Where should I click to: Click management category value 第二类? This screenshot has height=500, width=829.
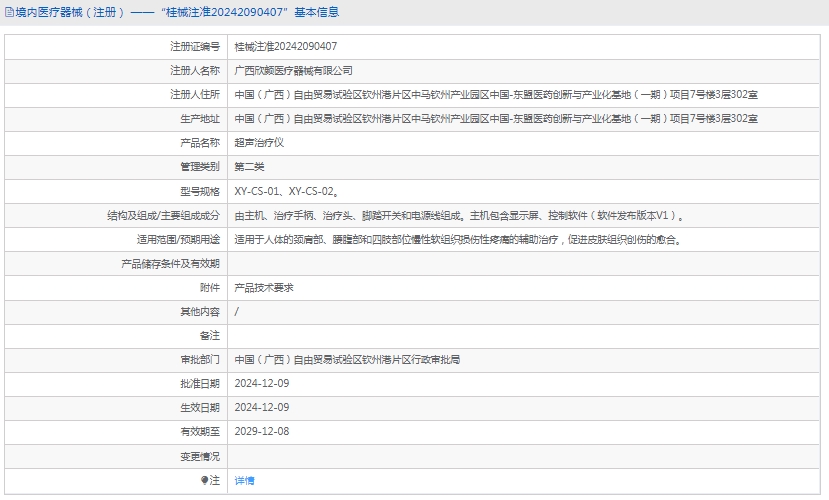(249, 167)
